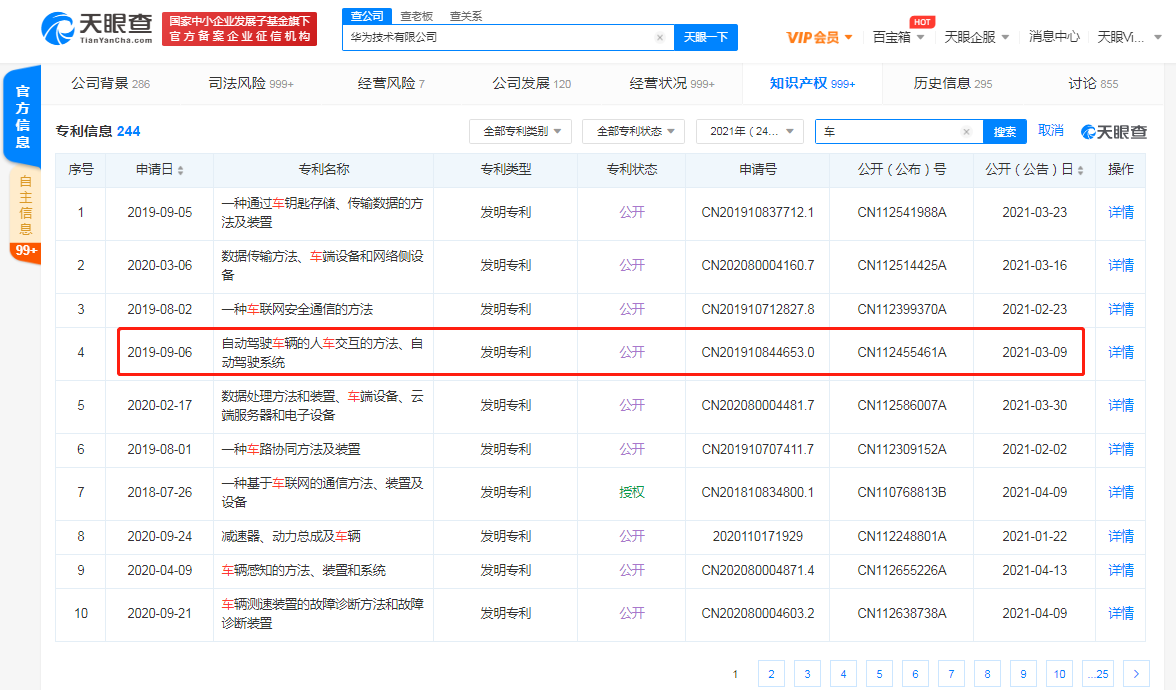Click the TianYanCha logo at top left
The width and height of the screenshot is (1176, 690).
(98, 29)
